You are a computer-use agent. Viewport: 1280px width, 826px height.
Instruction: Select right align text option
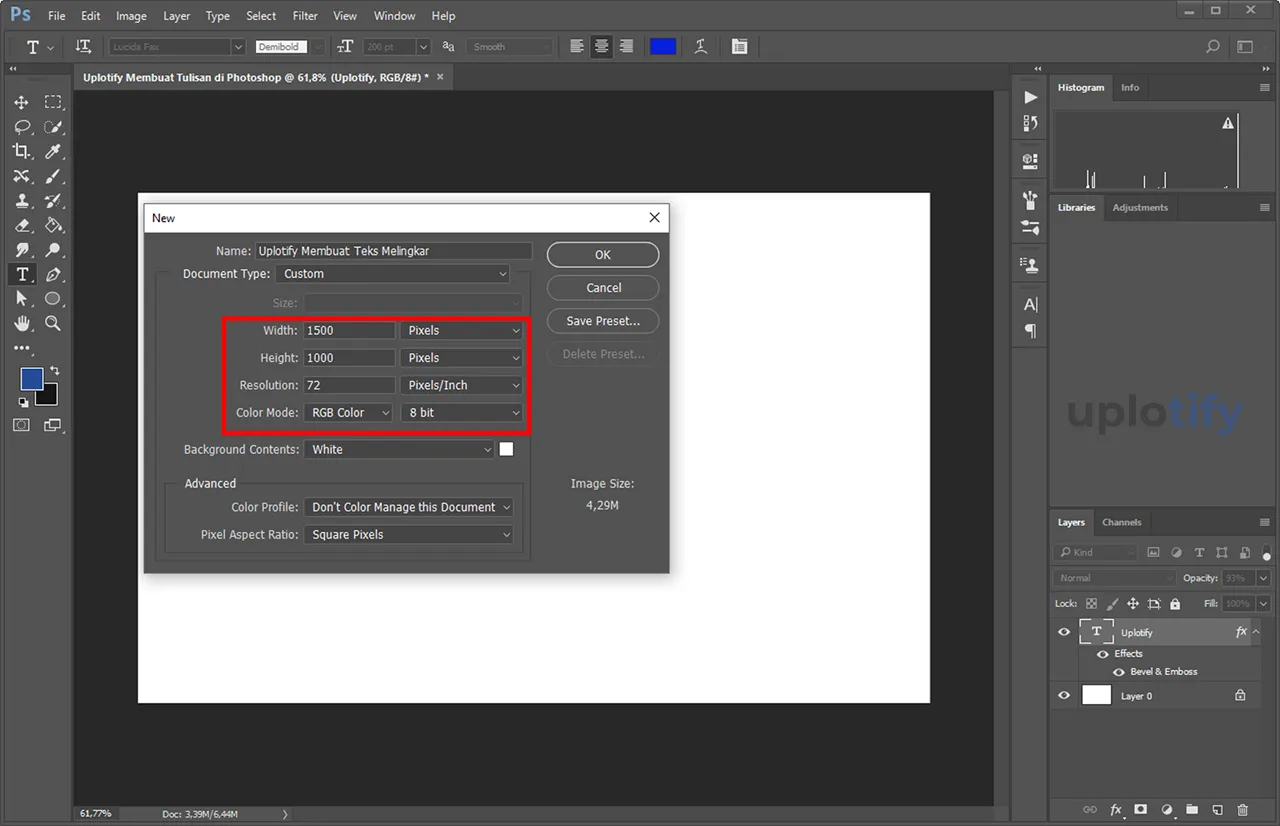coord(626,46)
